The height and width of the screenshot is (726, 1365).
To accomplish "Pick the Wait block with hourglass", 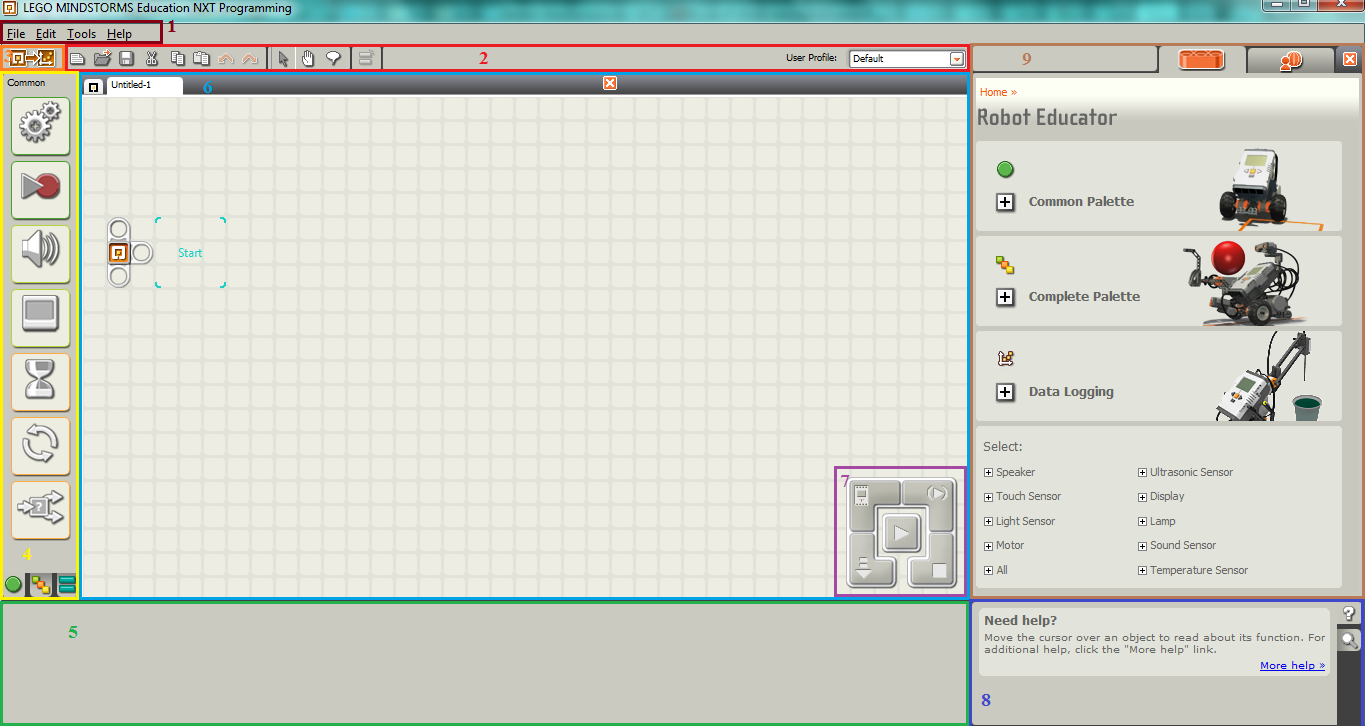I will point(40,381).
